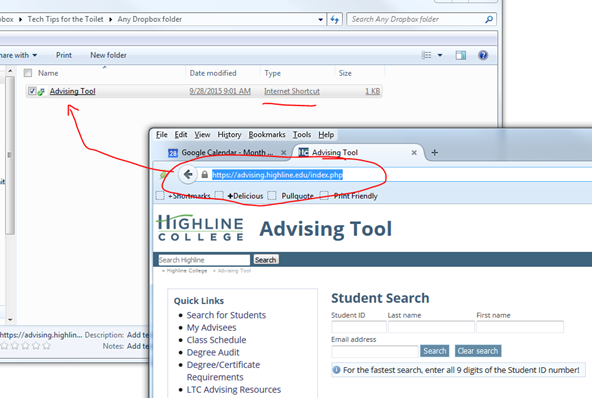This screenshot has height=398, width=592.
Task: Open the Bookmarks menu in the browser
Action: [267, 135]
